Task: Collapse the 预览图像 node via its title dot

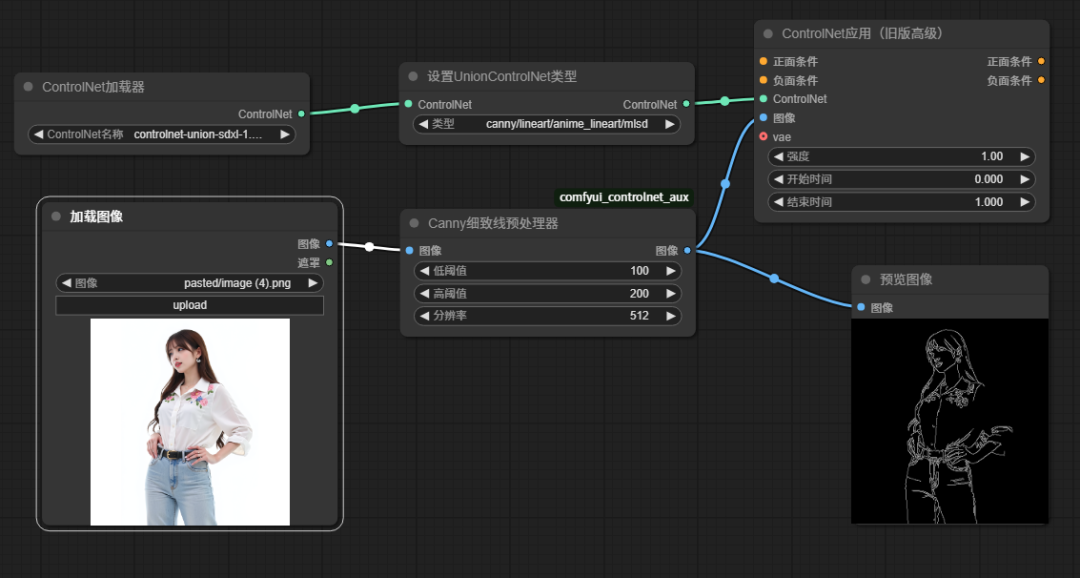Action: coord(866,280)
